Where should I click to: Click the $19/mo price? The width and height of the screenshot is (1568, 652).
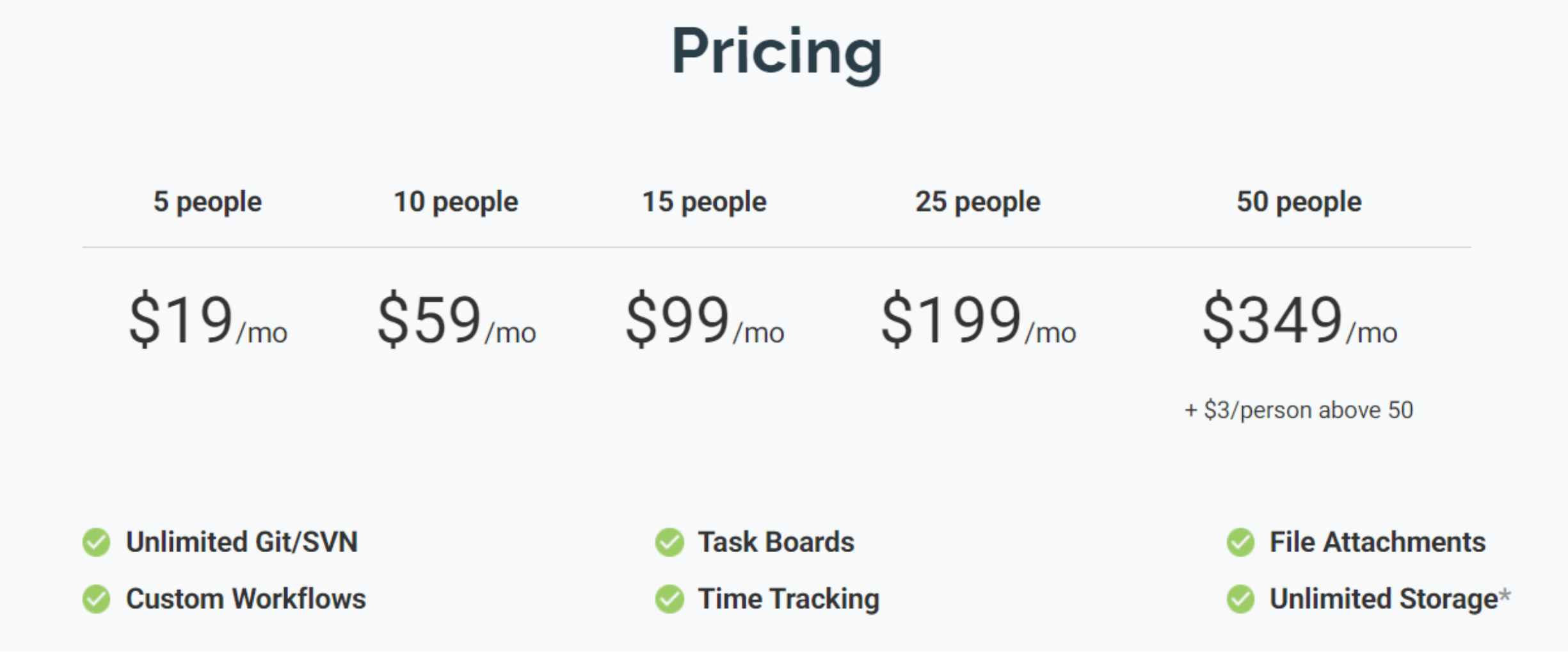point(208,320)
